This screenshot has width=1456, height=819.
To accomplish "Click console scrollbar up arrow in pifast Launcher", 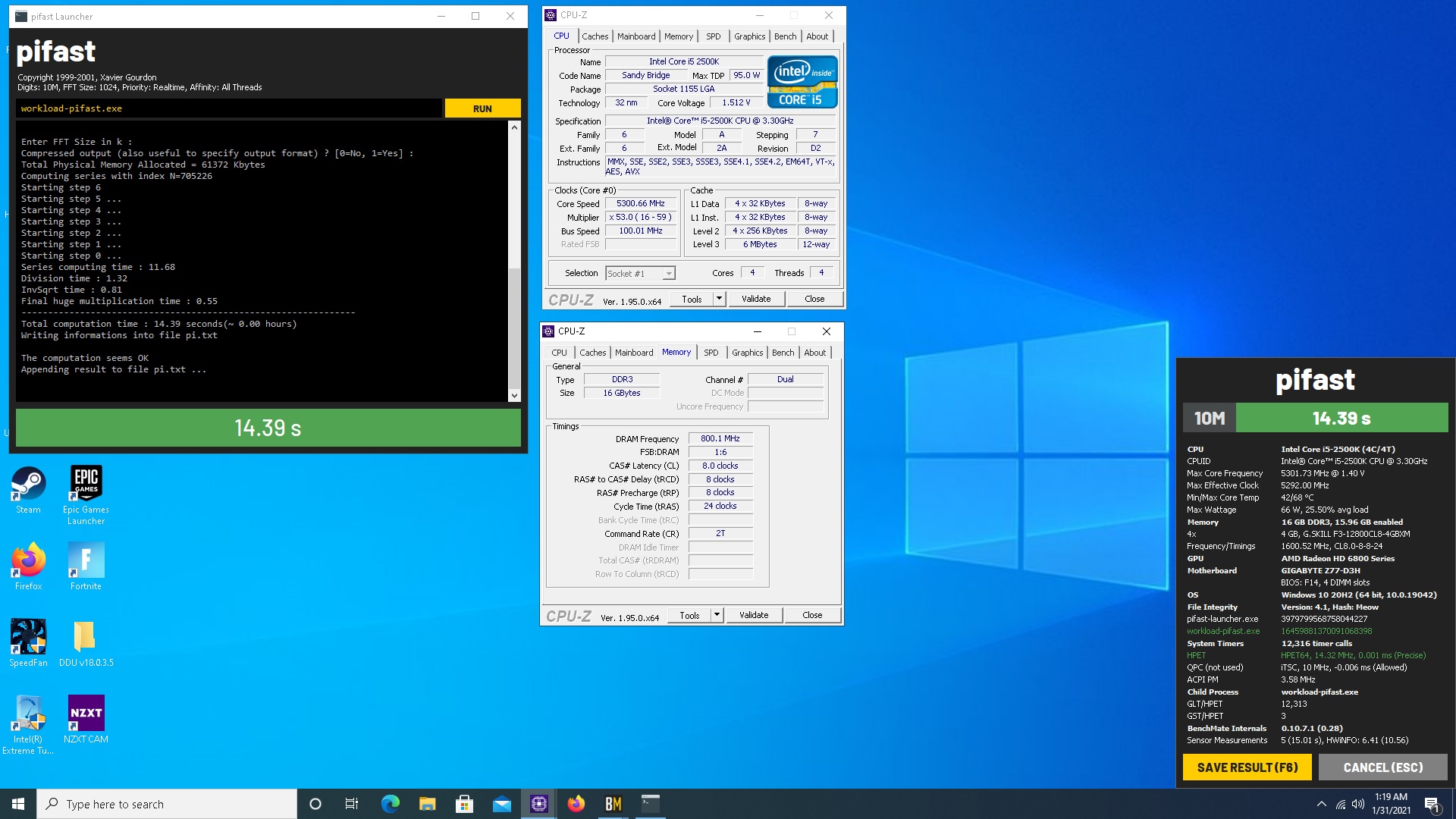I will [x=514, y=127].
